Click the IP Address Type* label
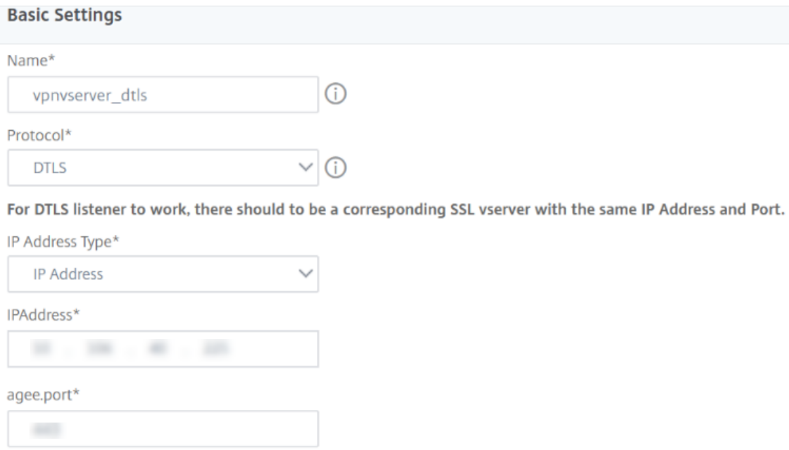789x450 pixels. 60,239
